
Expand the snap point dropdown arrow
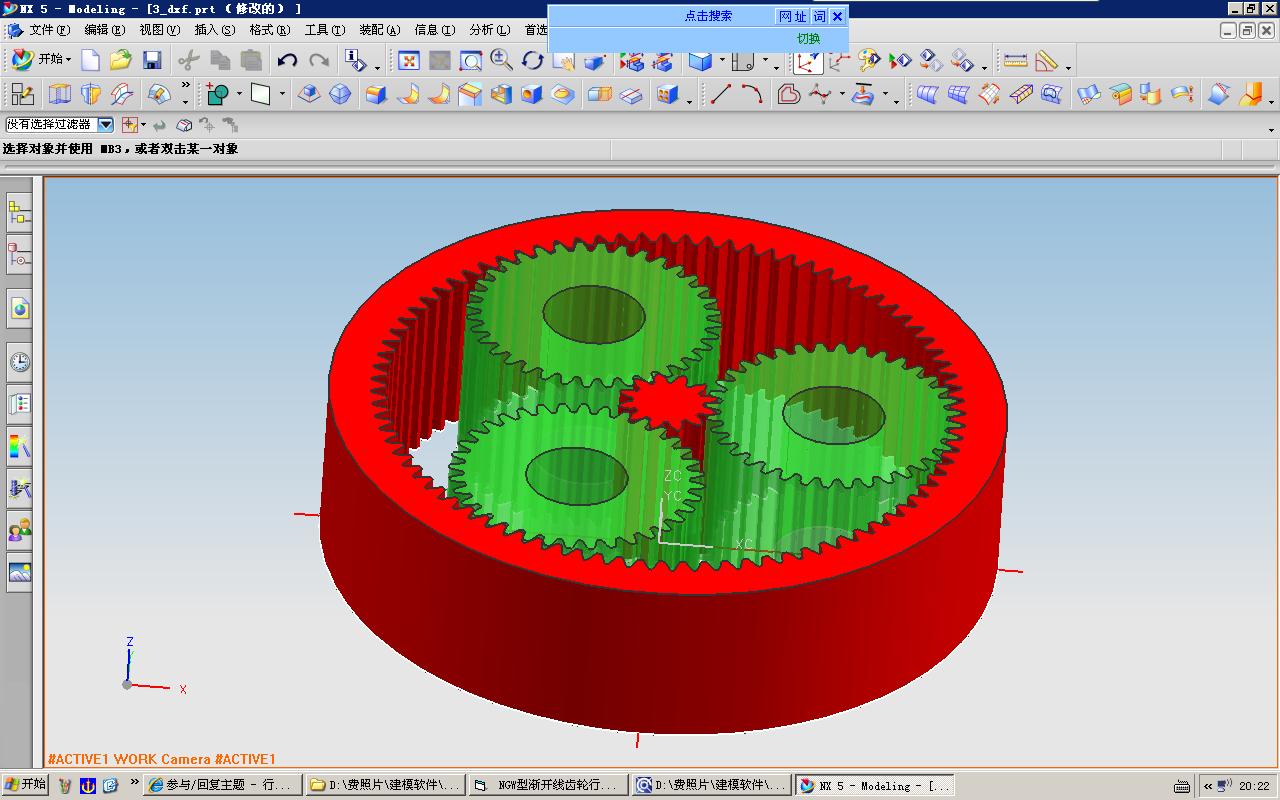[143, 125]
